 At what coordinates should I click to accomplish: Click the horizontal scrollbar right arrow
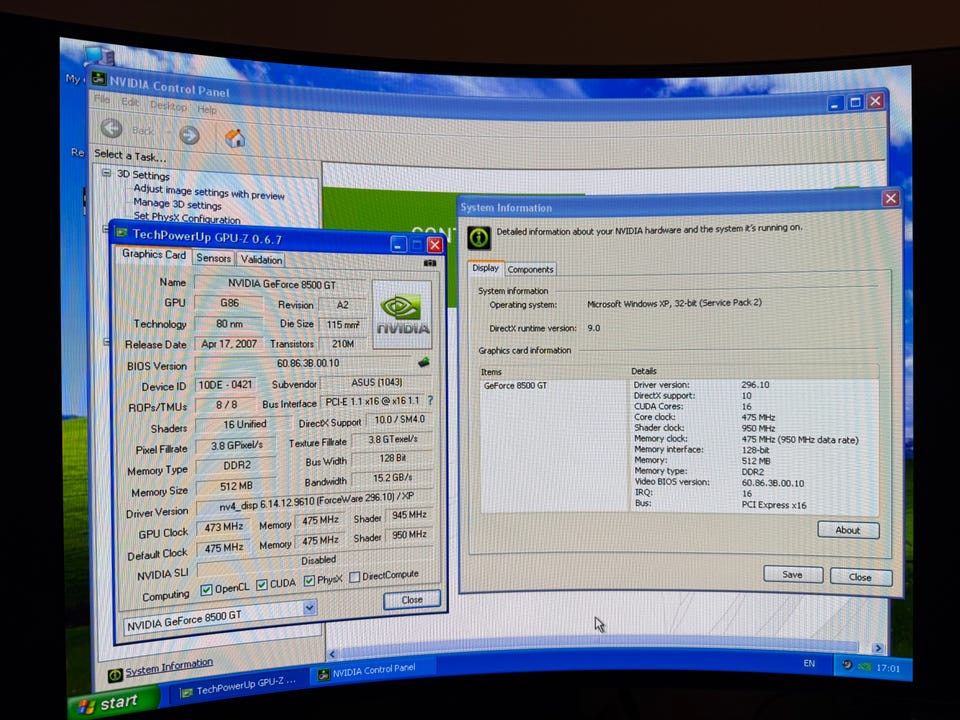[x=878, y=648]
